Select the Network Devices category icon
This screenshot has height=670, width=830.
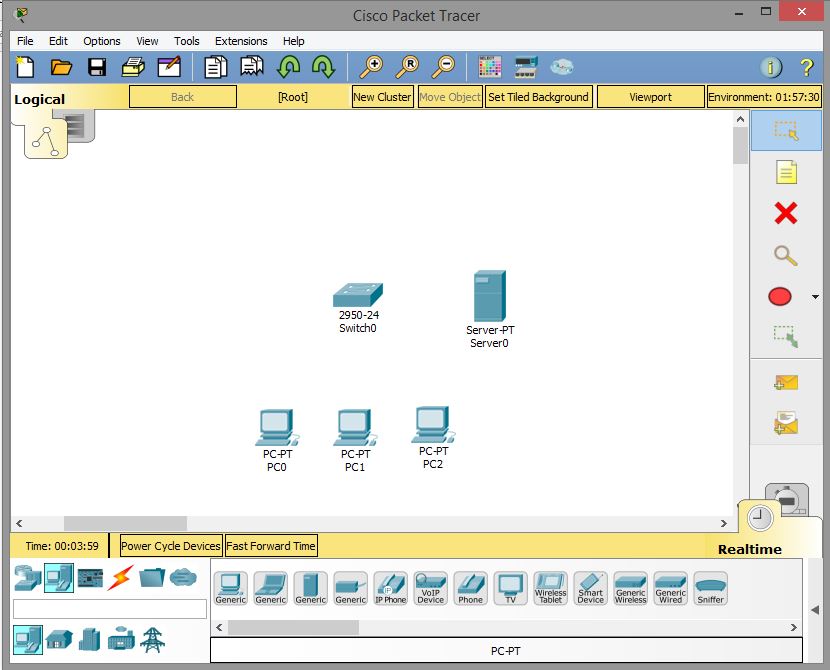[28, 578]
